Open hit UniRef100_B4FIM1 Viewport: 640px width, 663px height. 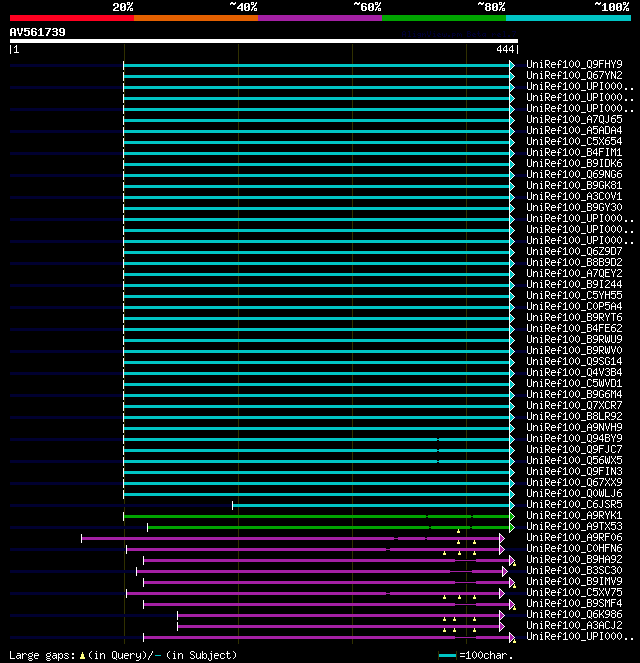point(574,152)
